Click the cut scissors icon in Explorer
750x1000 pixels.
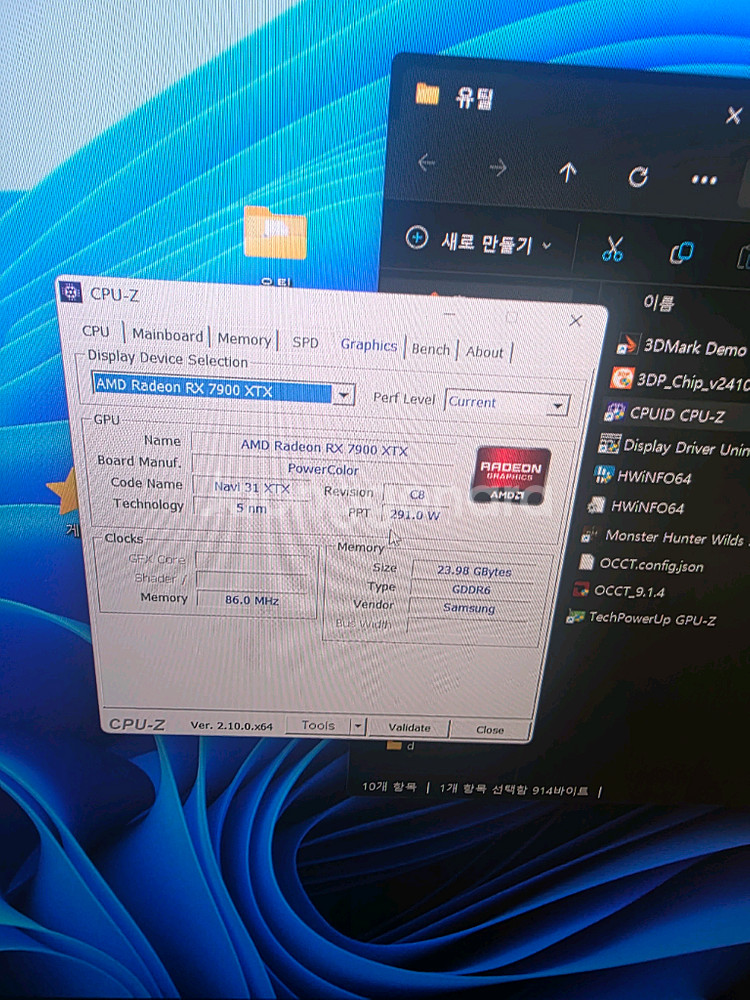[613, 248]
